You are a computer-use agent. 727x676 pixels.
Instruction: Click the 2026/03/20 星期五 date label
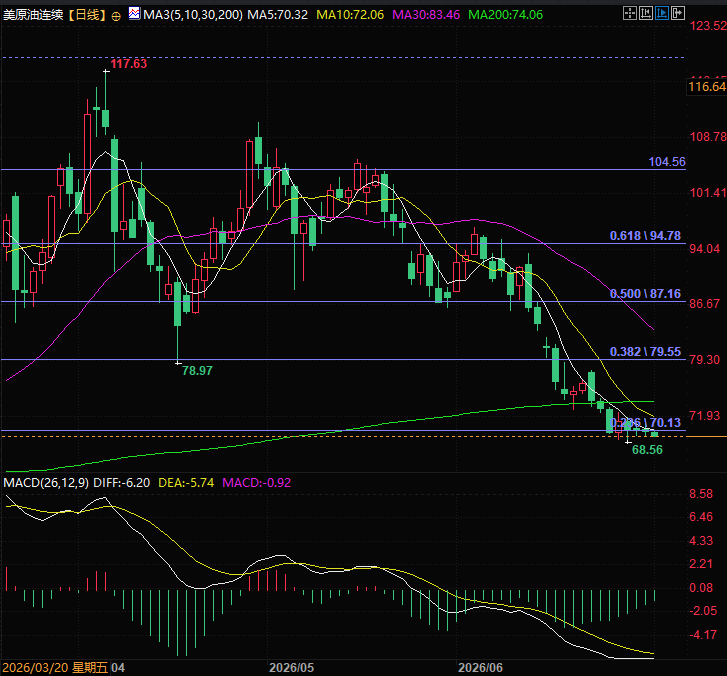tap(55, 668)
